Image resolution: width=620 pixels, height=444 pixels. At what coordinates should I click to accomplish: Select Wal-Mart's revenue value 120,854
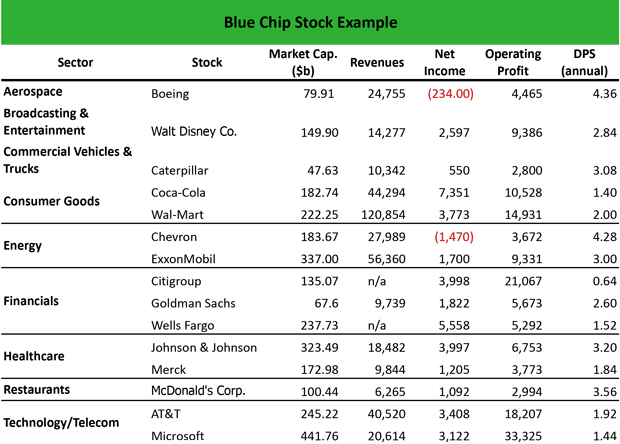pos(380,212)
